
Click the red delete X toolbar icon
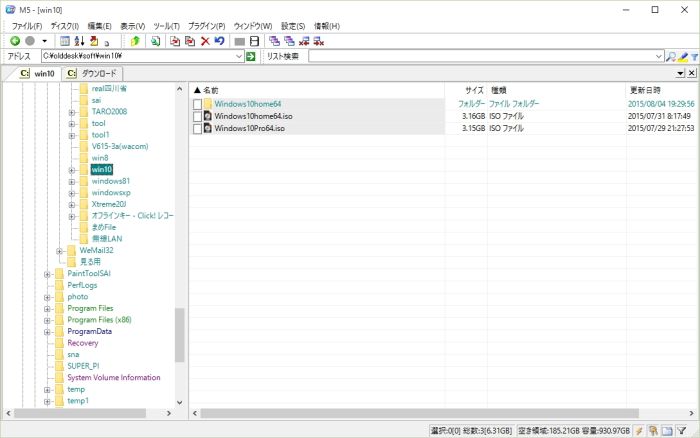click(205, 41)
